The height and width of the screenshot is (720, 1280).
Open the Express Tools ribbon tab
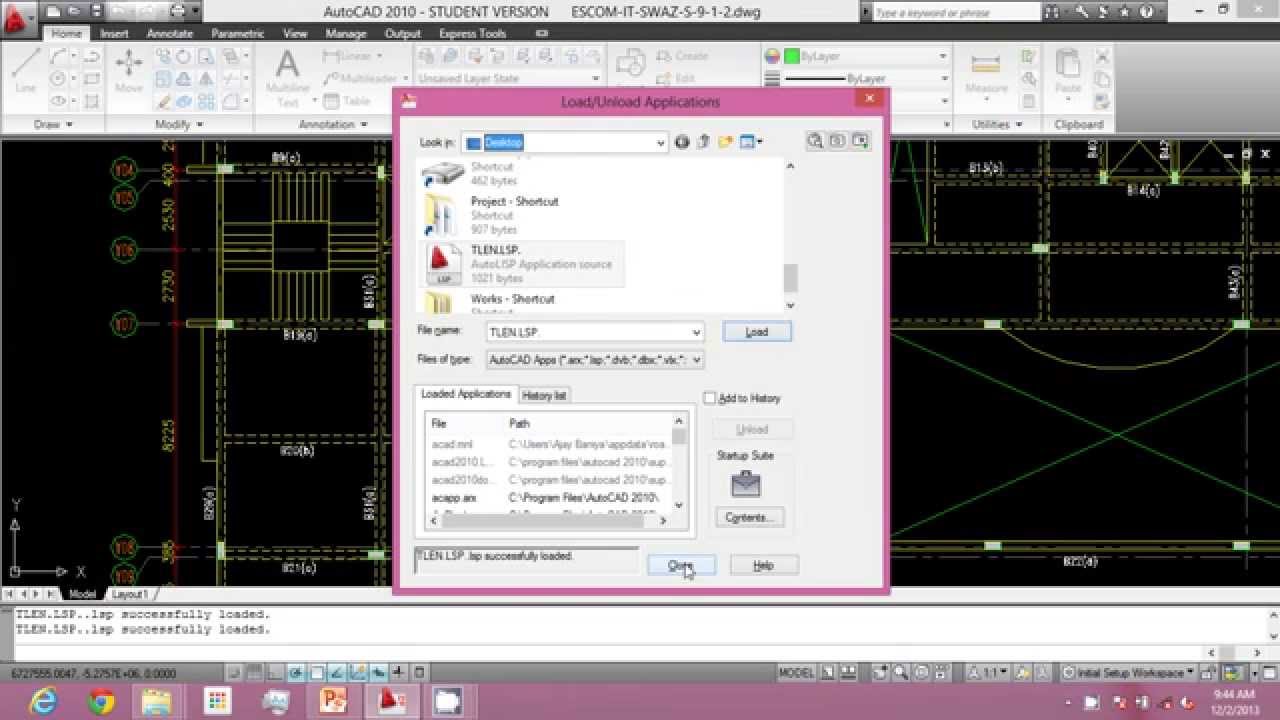pos(472,33)
